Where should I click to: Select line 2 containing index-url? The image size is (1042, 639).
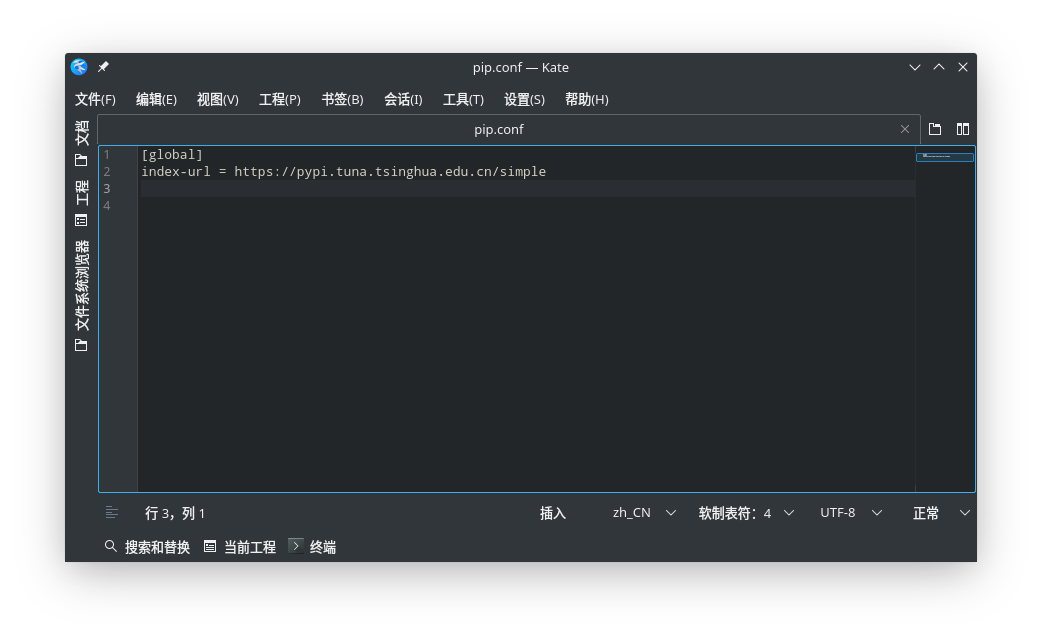[x=344, y=171]
